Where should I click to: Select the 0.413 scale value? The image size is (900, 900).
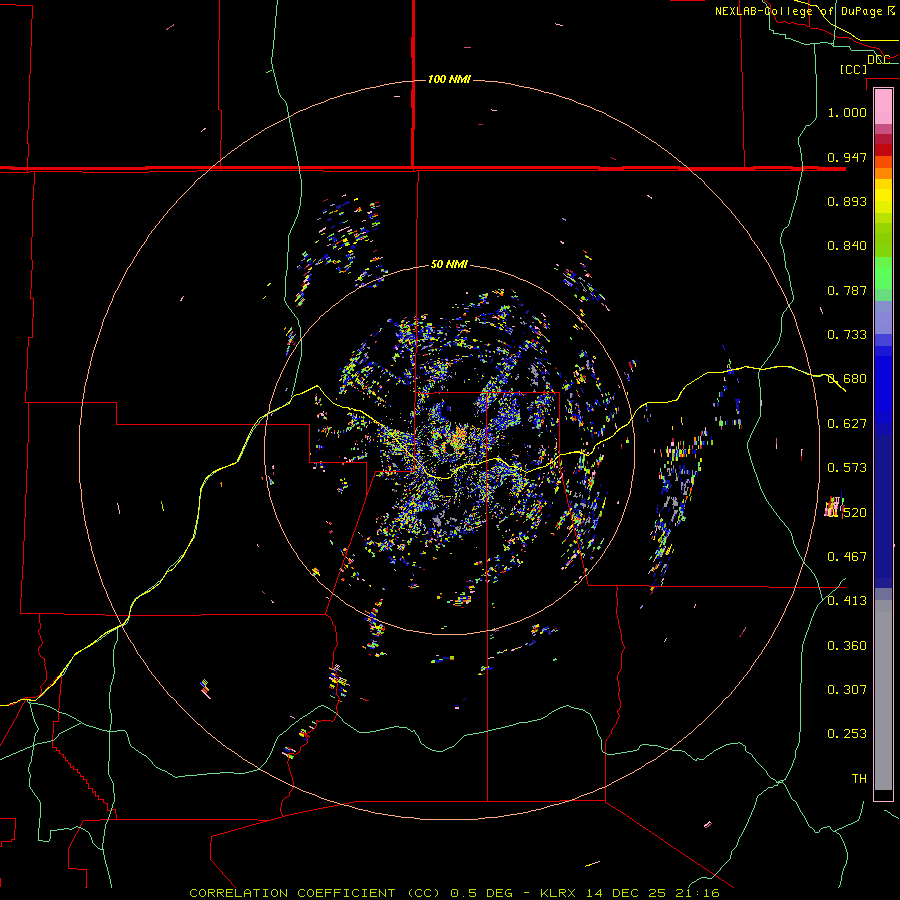coord(847,601)
